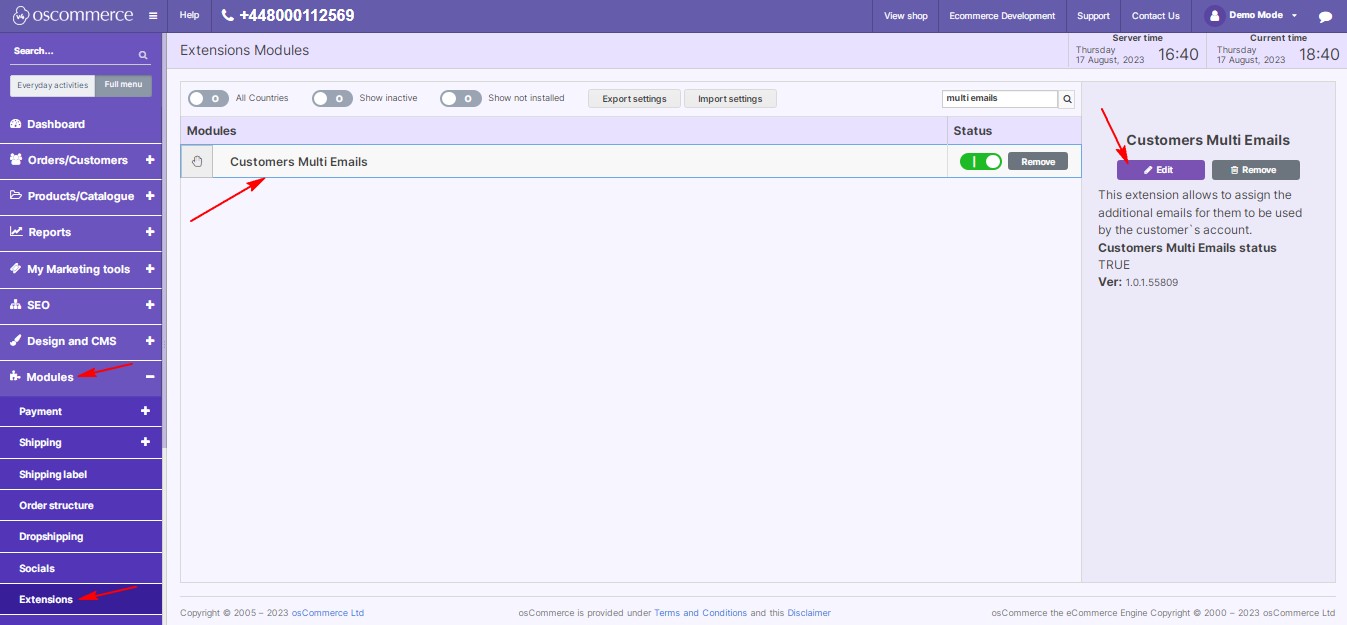
Task: Click Remove button in side panel
Action: coord(1255,170)
